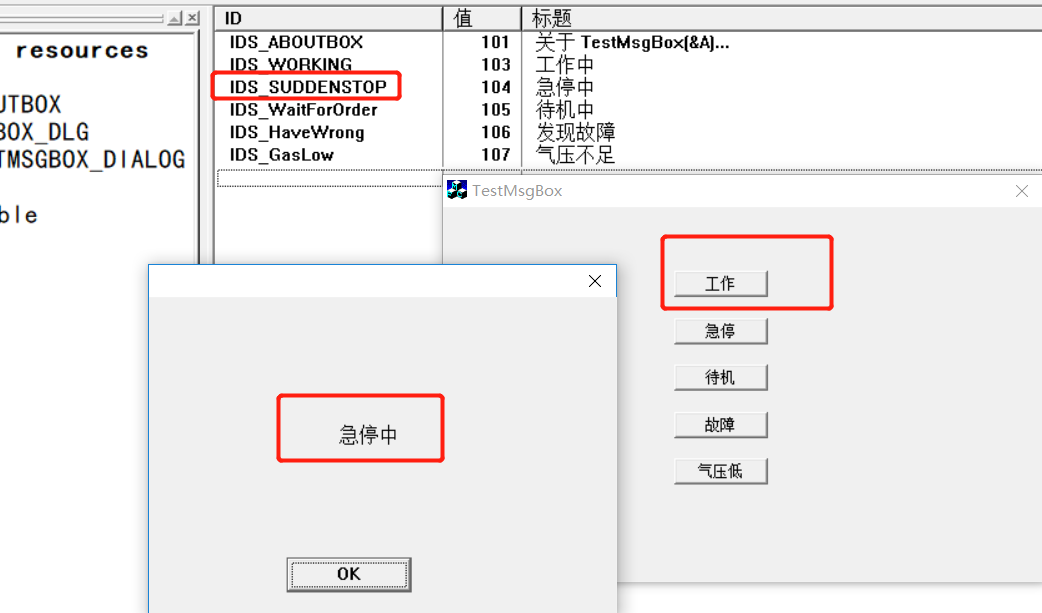Select the IDS_SUDDENSTOP string row
The image size is (1042, 613).
tap(628, 87)
